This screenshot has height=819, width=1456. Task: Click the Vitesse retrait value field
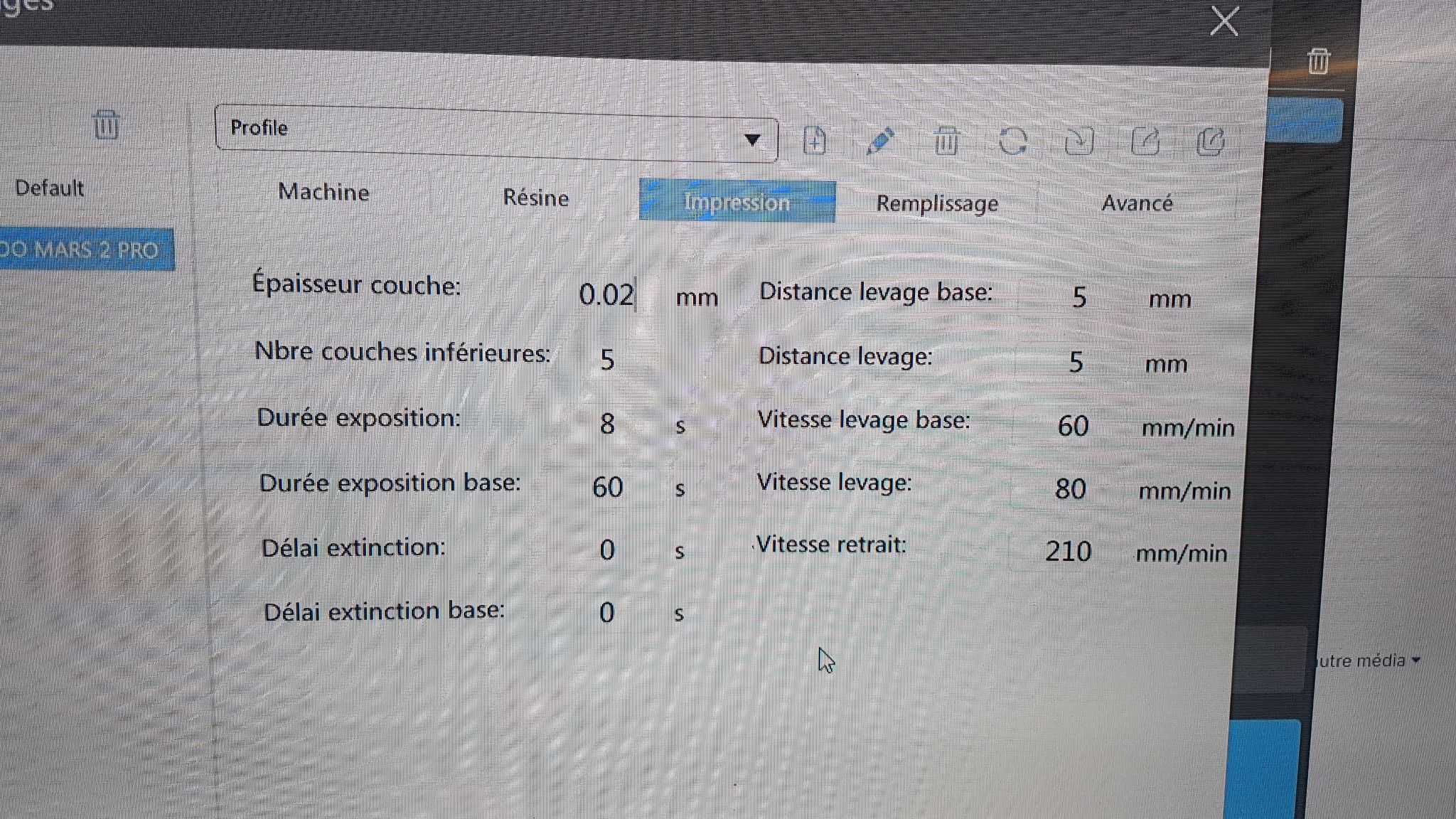[x=1068, y=552]
